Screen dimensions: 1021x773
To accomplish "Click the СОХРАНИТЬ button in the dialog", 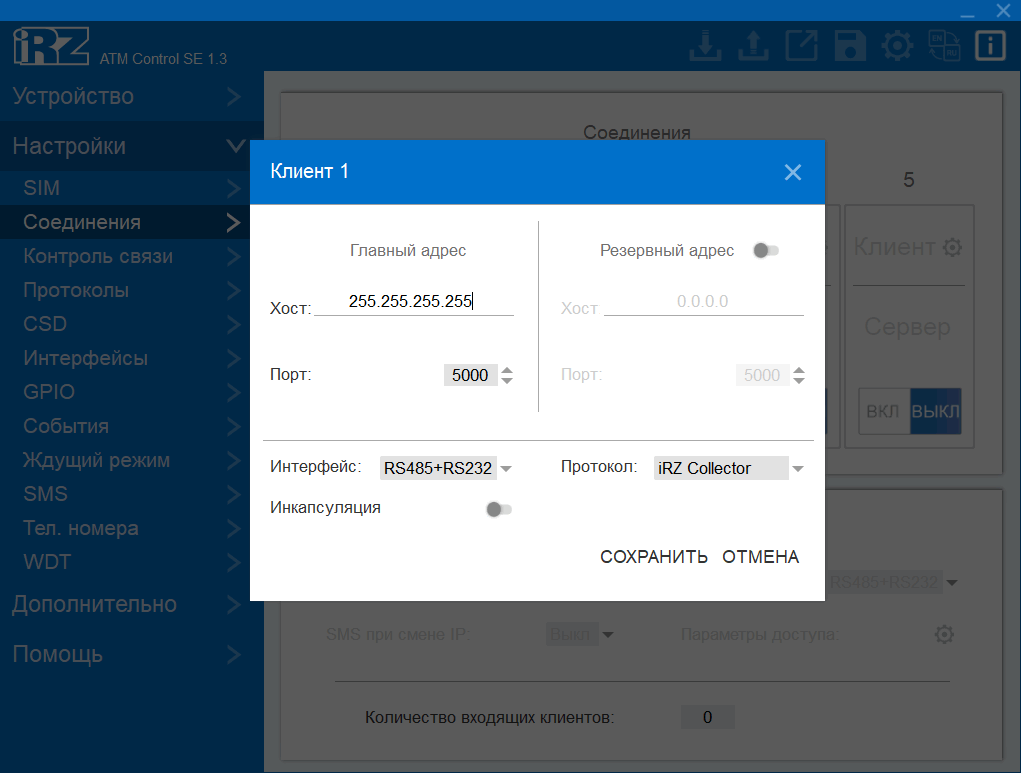I will tap(653, 557).
